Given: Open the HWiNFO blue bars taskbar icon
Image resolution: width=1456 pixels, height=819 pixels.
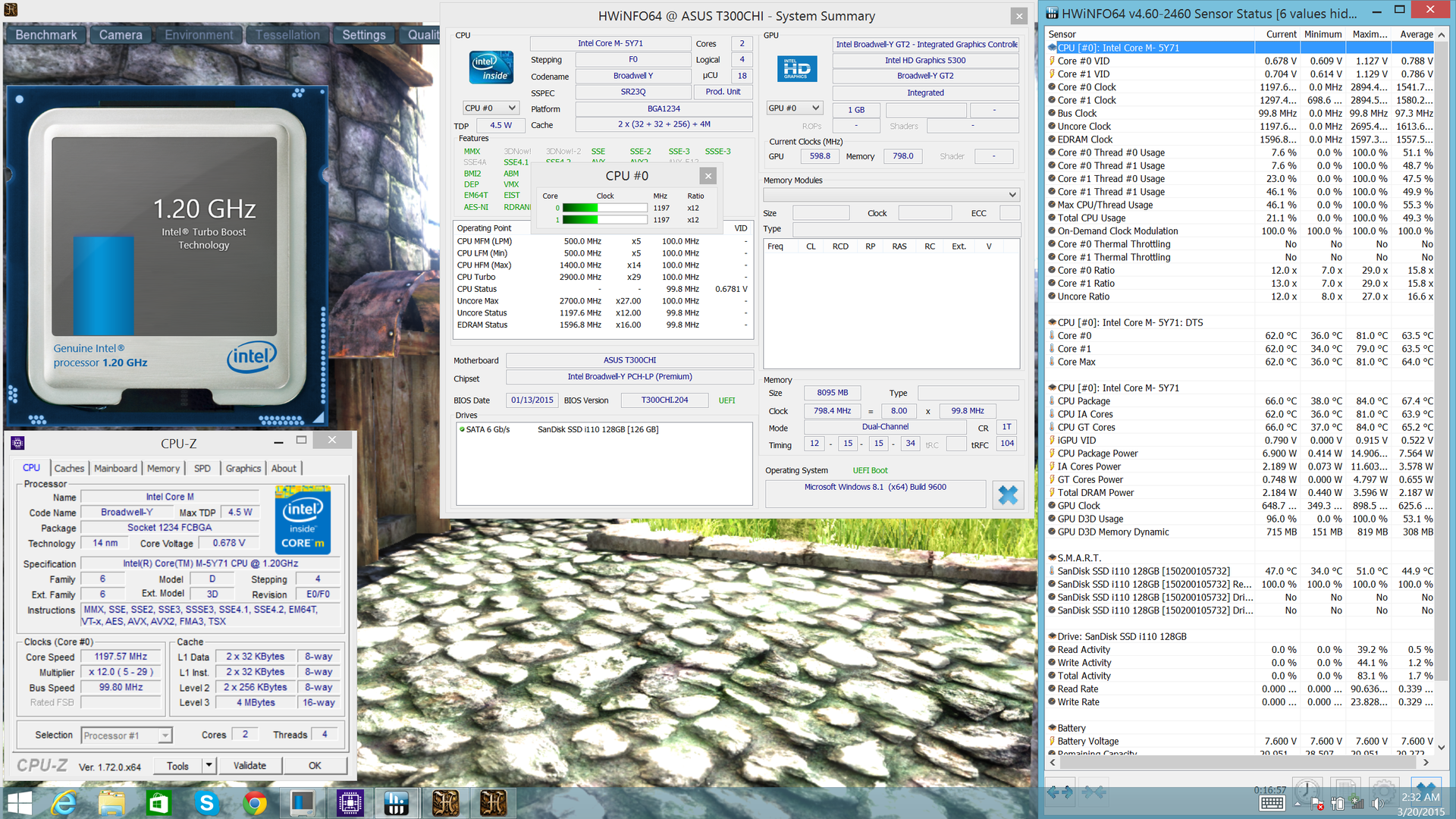Looking at the screenshot, I should 397,802.
